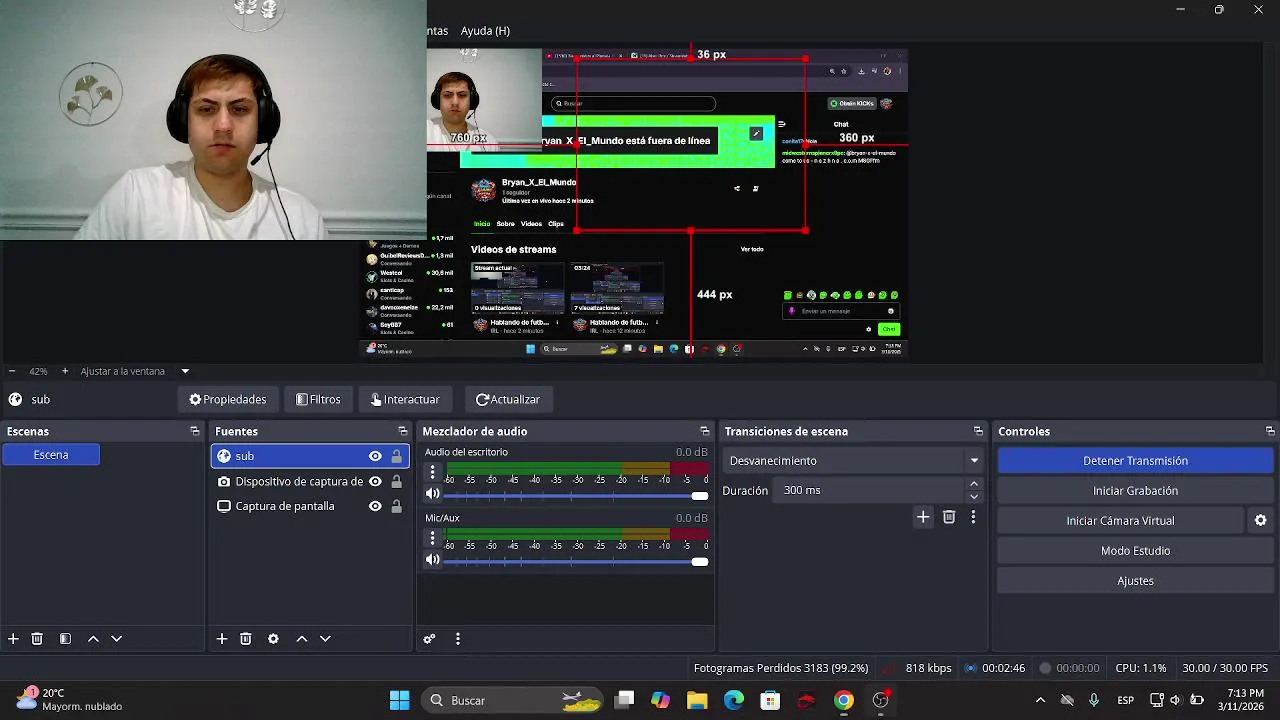Toggle lock on Dispositivo de captura source
Viewport: 1280px width, 720px height.
pyautogui.click(x=396, y=481)
